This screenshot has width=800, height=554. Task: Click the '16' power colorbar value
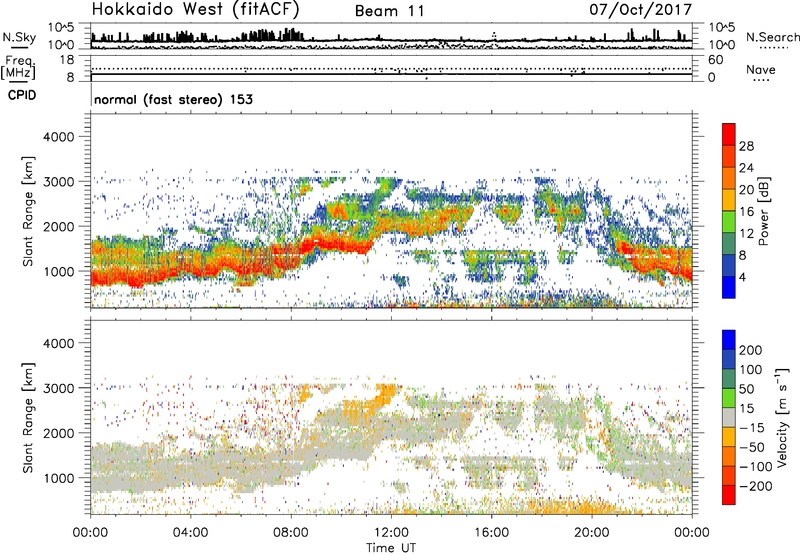point(746,212)
